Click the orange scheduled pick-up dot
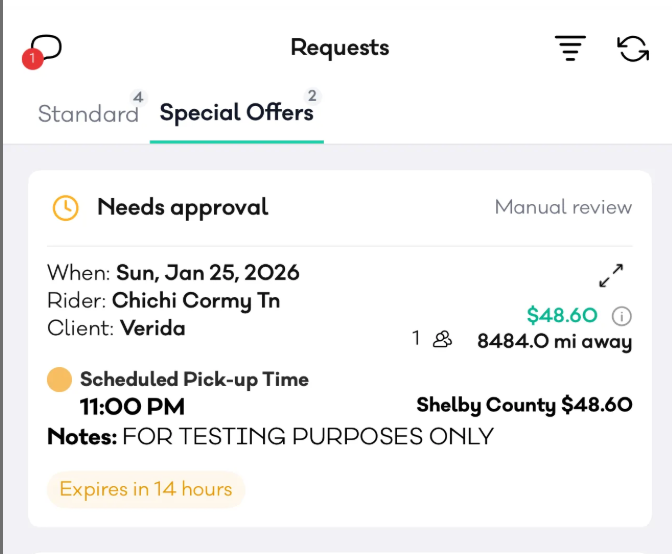Screen dimensions: 672x554 coord(59,380)
